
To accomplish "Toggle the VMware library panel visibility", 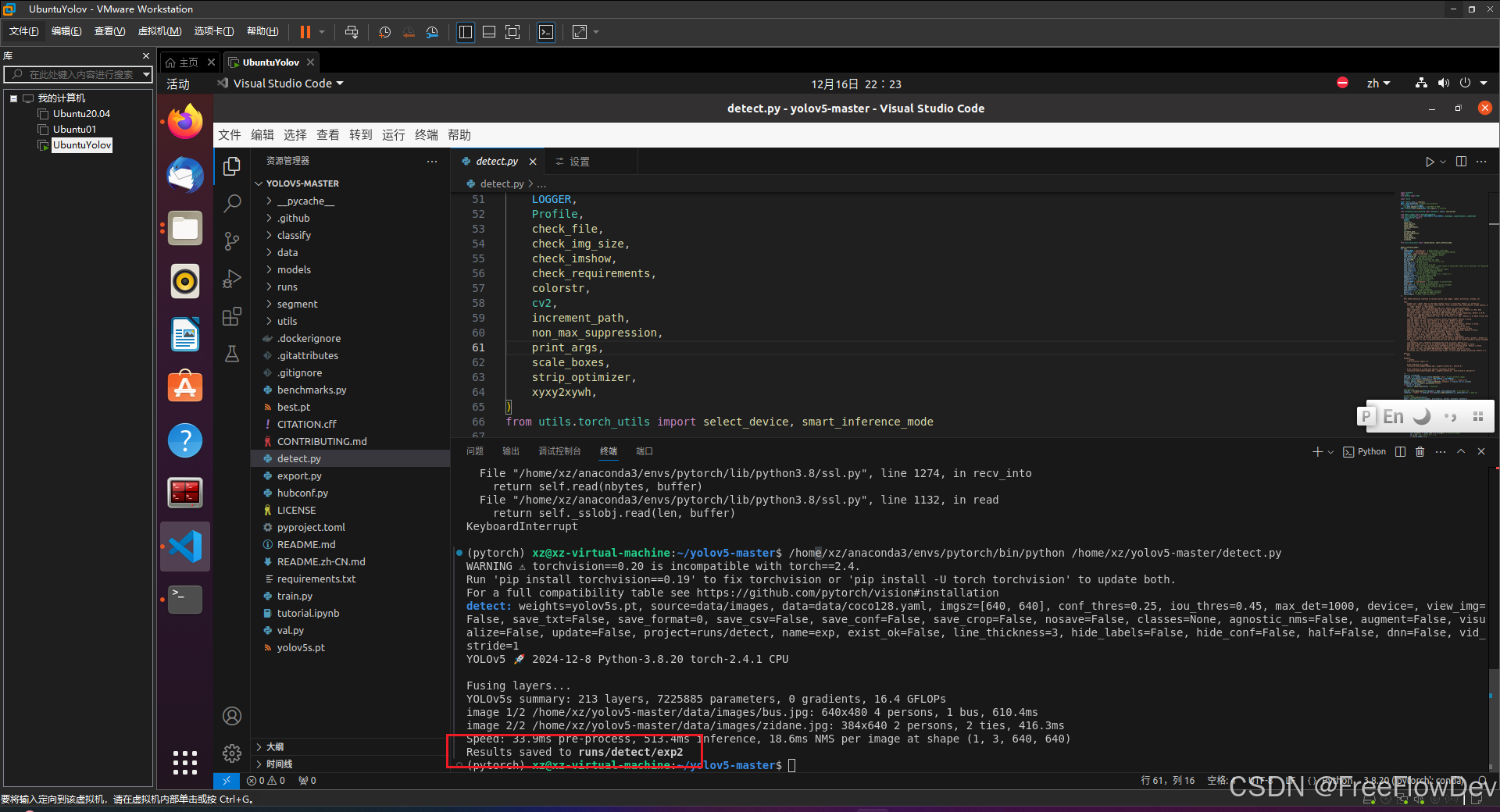I will (x=466, y=32).
